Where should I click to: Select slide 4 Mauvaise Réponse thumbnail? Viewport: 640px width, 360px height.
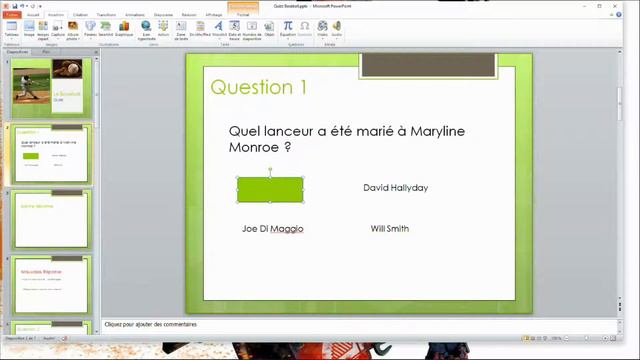[51, 285]
